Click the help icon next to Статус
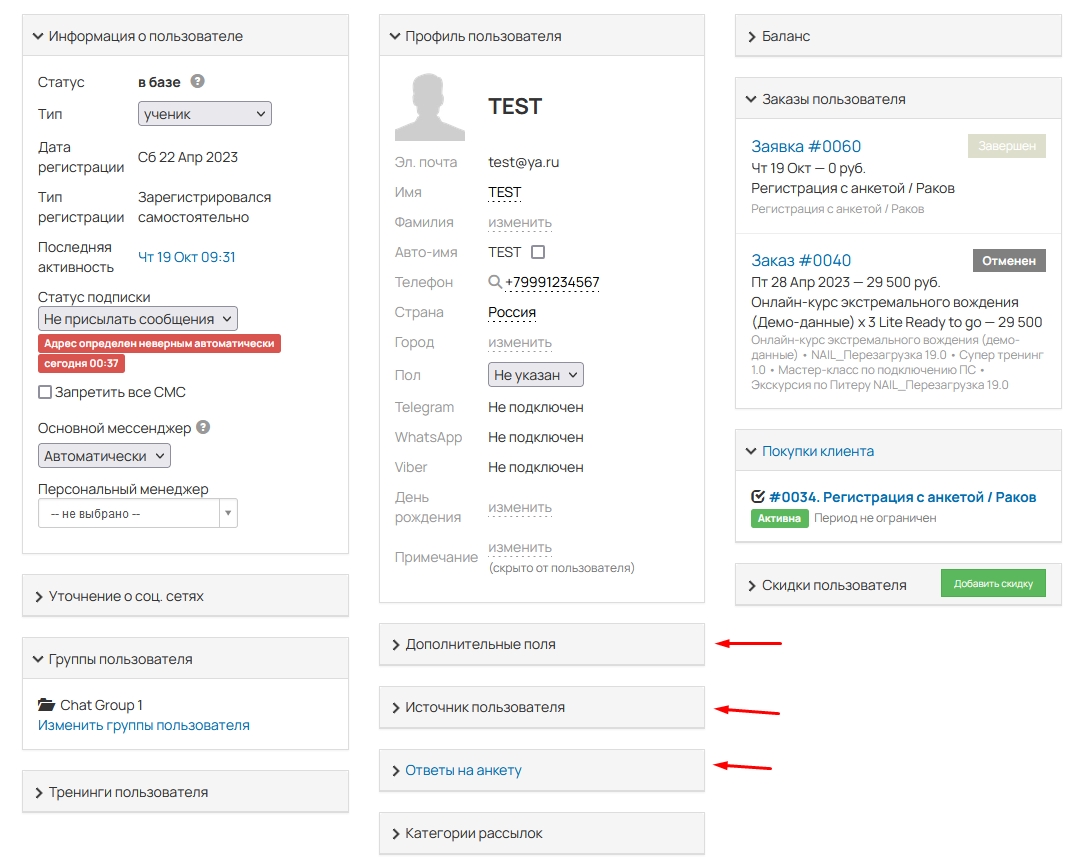The width and height of the screenshot is (1085, 868). coord(198,82)
